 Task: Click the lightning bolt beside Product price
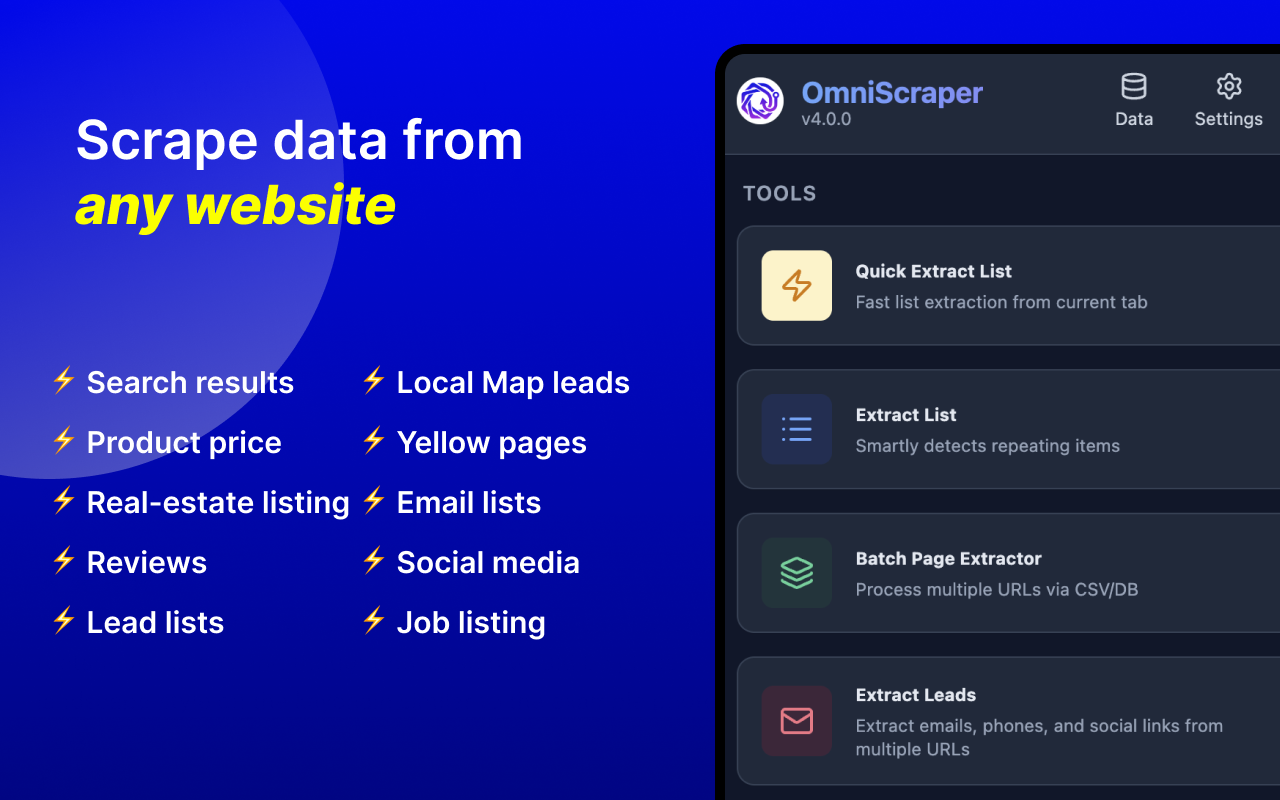click(64, 441)
